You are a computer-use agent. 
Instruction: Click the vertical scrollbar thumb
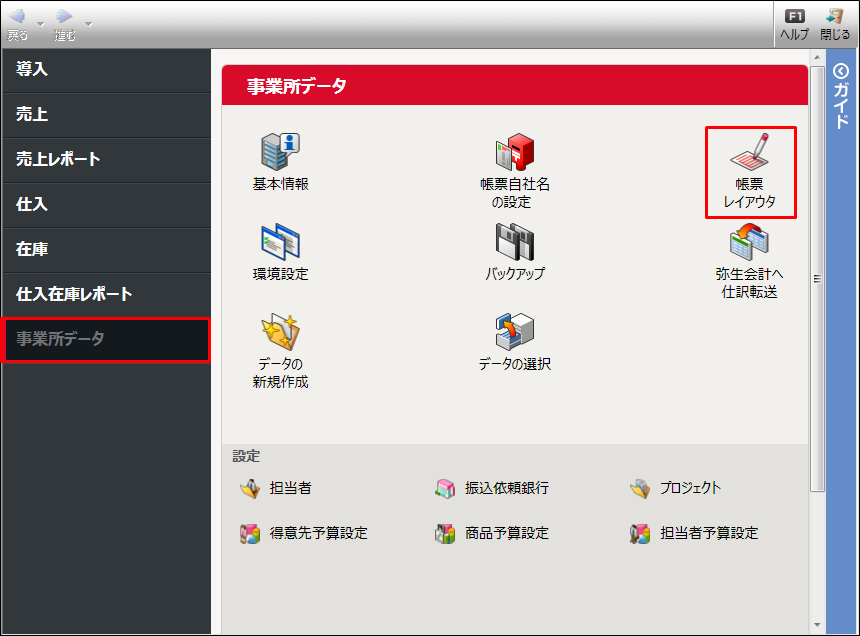tap(817, 279)
